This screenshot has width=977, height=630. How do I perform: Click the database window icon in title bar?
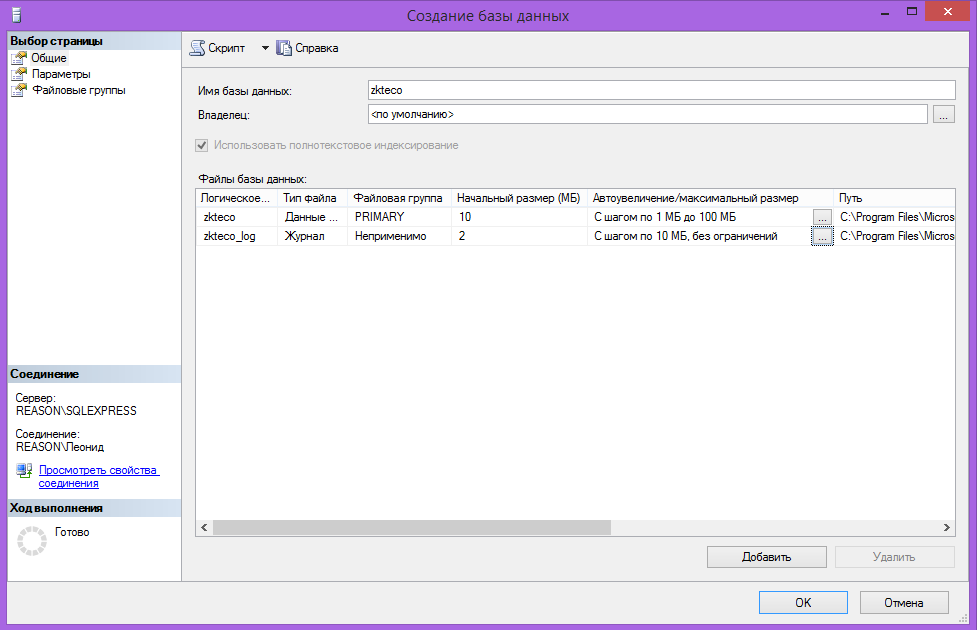17,15
